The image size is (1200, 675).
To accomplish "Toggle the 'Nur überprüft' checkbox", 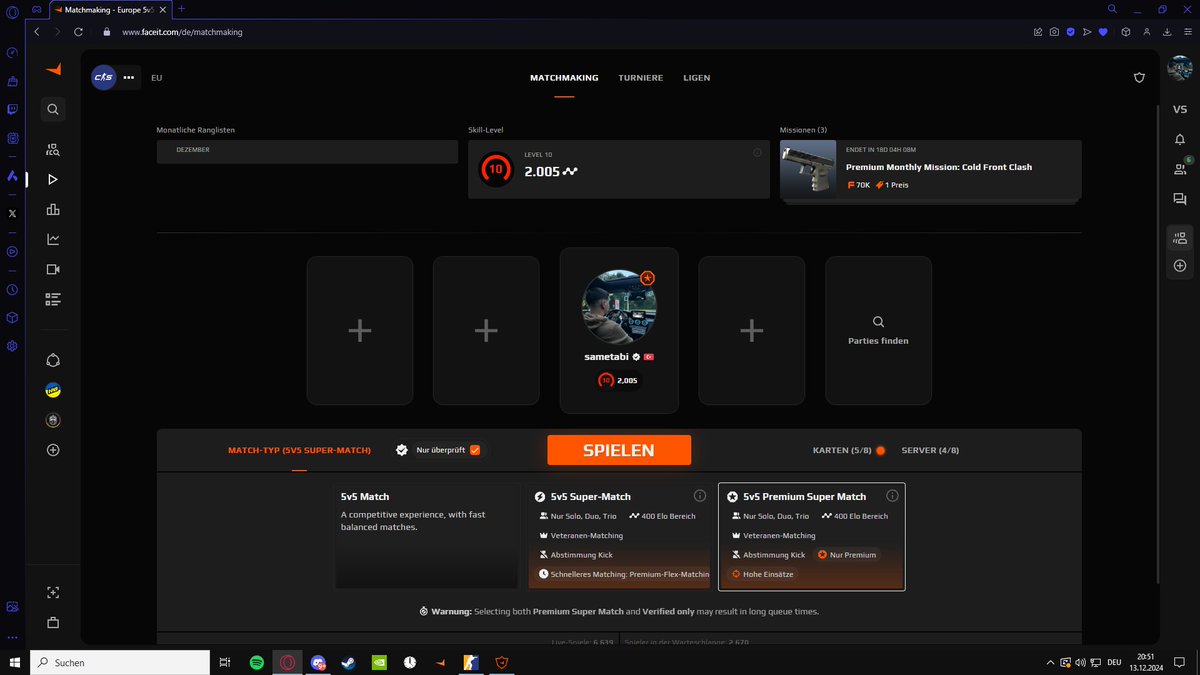I will pos(475,450).
